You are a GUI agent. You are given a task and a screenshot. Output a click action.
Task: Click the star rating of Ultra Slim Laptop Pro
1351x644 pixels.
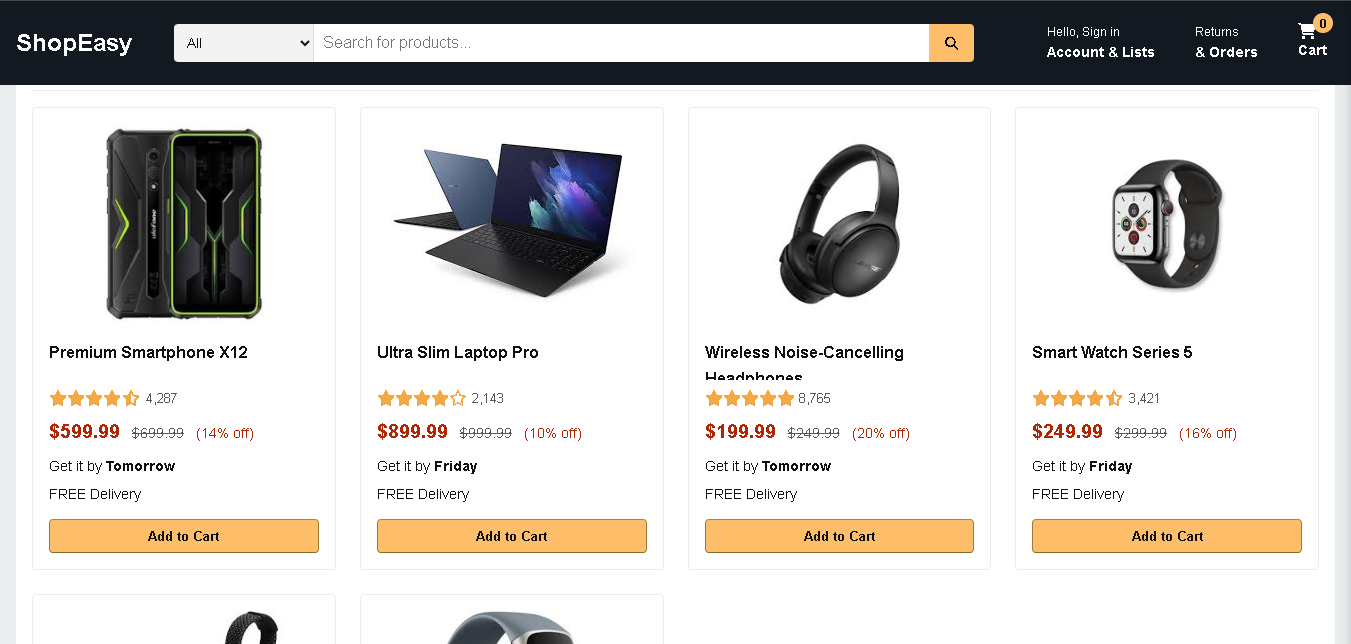coord(421,398)
